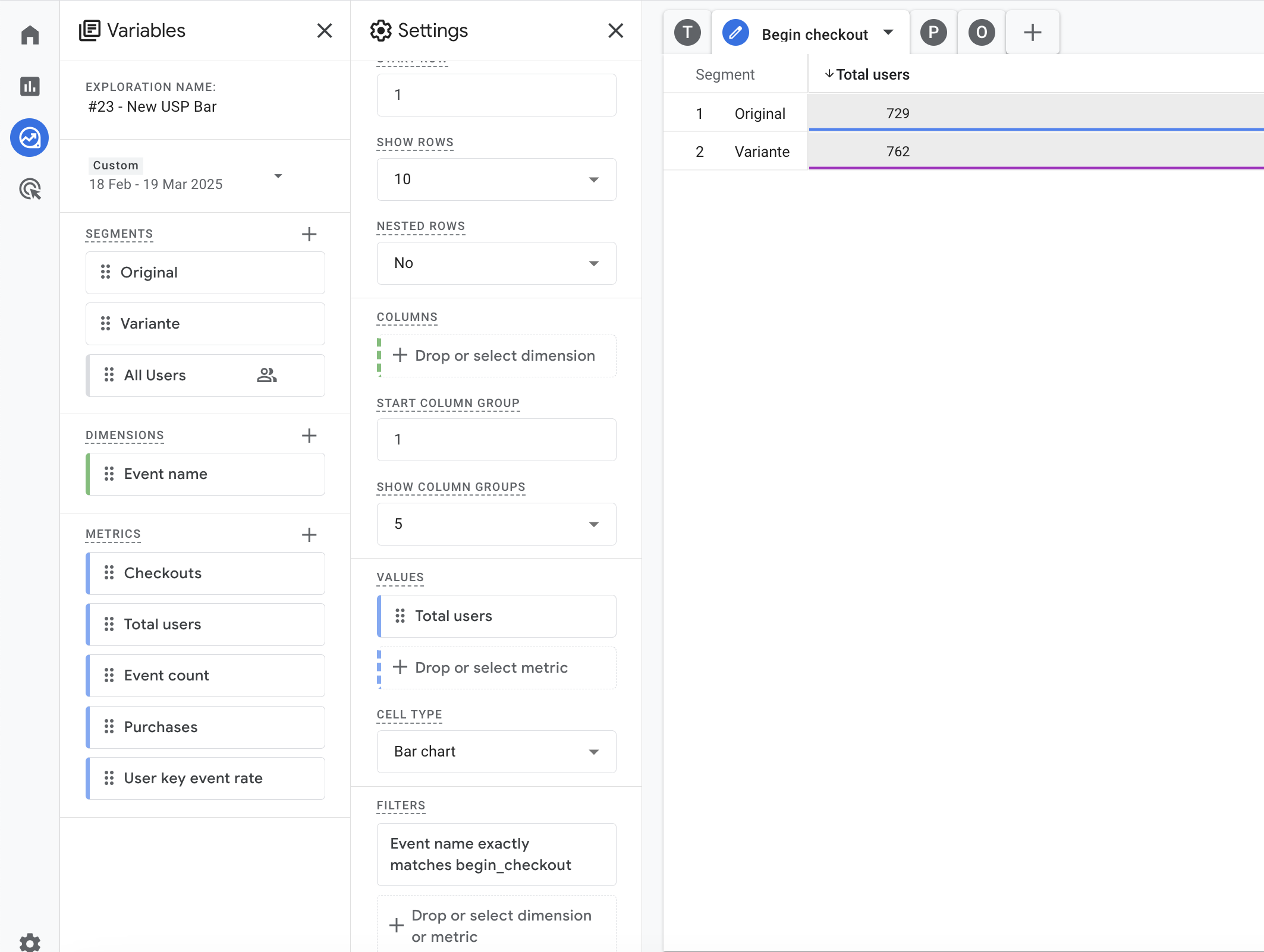Screen dimensions: 1264x952
Task: Open the Advertising cursor icon
Action: (30, 189)
